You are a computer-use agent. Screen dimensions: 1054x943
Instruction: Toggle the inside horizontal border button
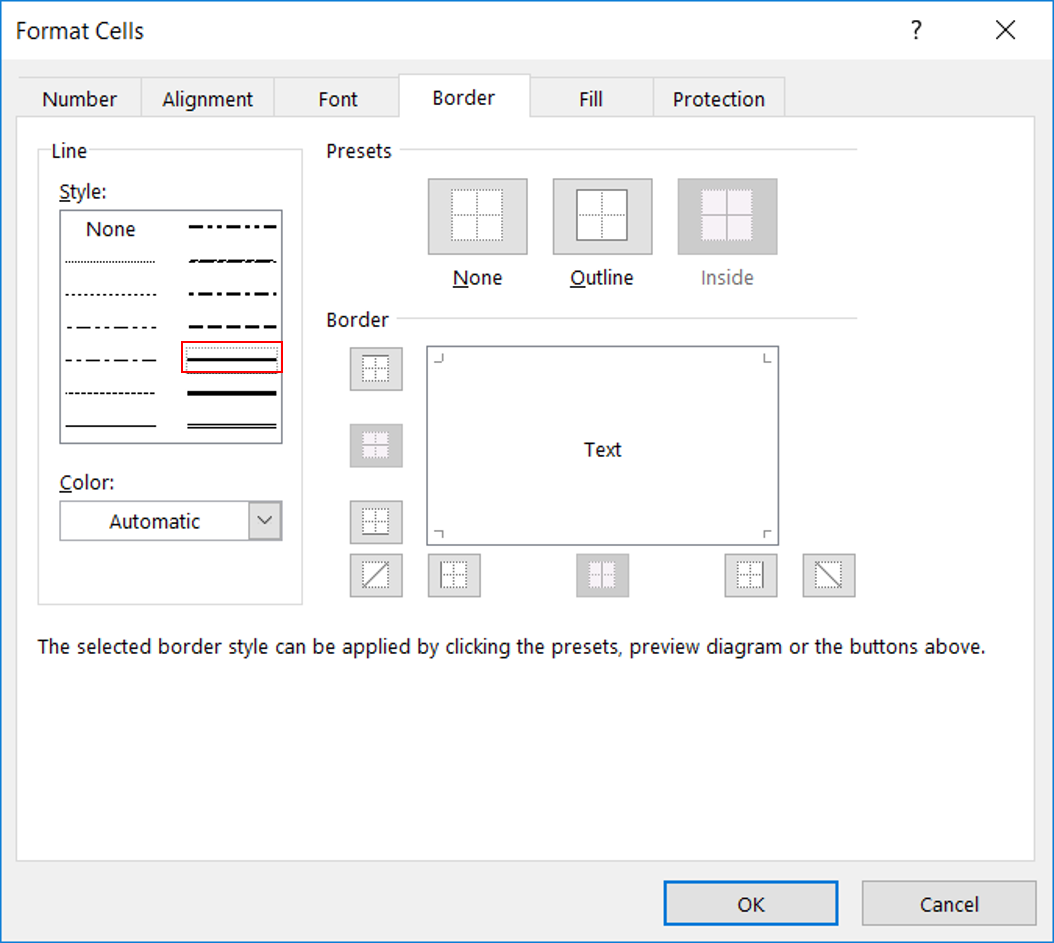tap(376, 446)
